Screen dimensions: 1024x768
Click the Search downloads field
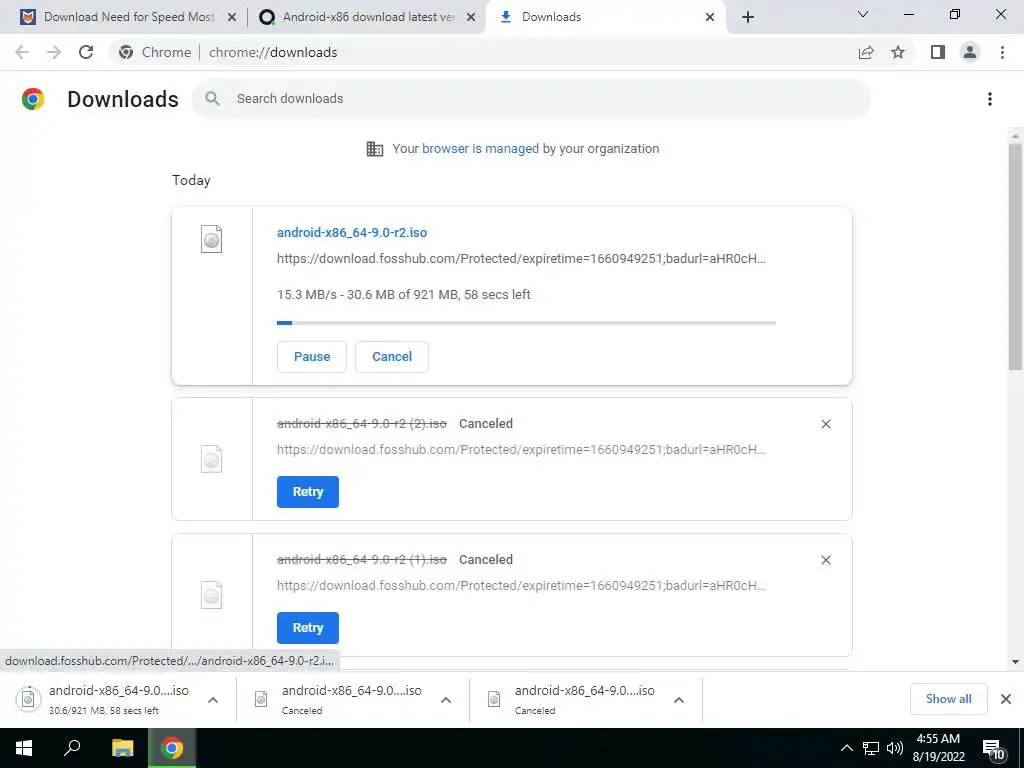point(531,99)
